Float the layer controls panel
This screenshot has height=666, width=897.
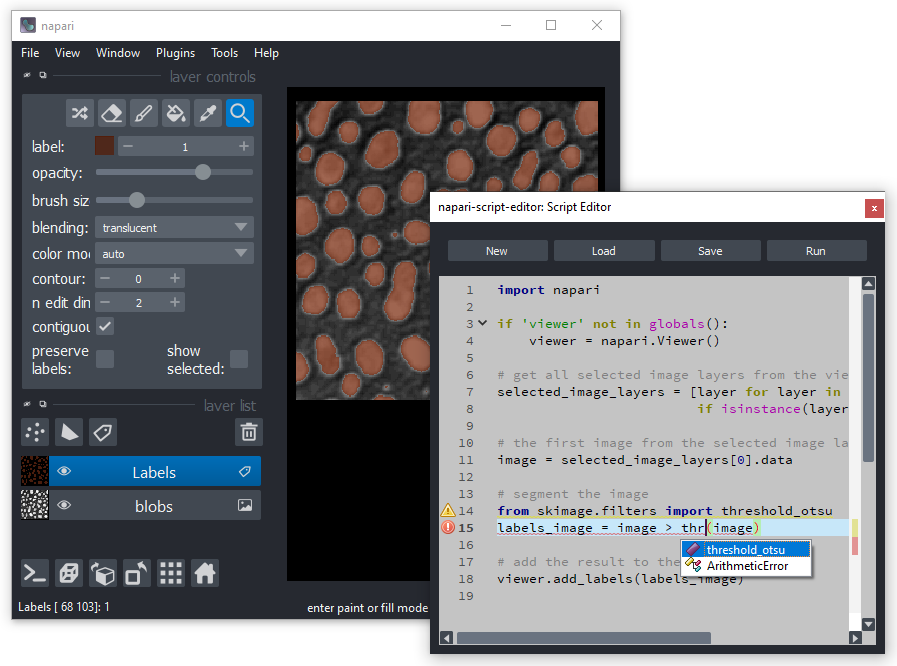pos(43,75)
